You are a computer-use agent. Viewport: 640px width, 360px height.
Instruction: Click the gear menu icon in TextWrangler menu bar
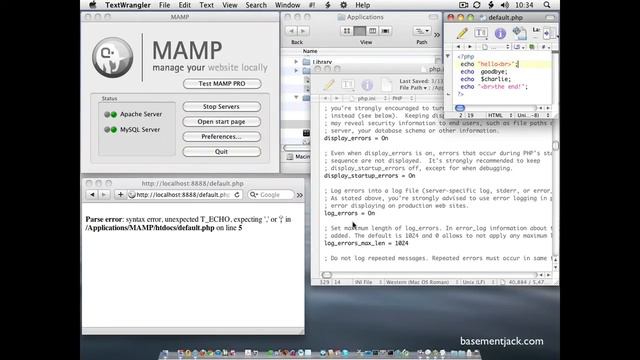(344, 5)
